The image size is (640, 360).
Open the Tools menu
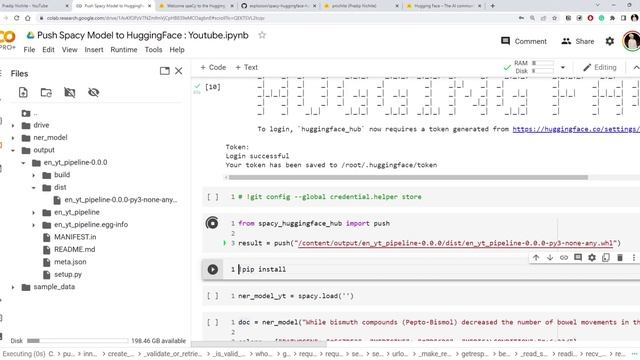[x=153, y=50]
